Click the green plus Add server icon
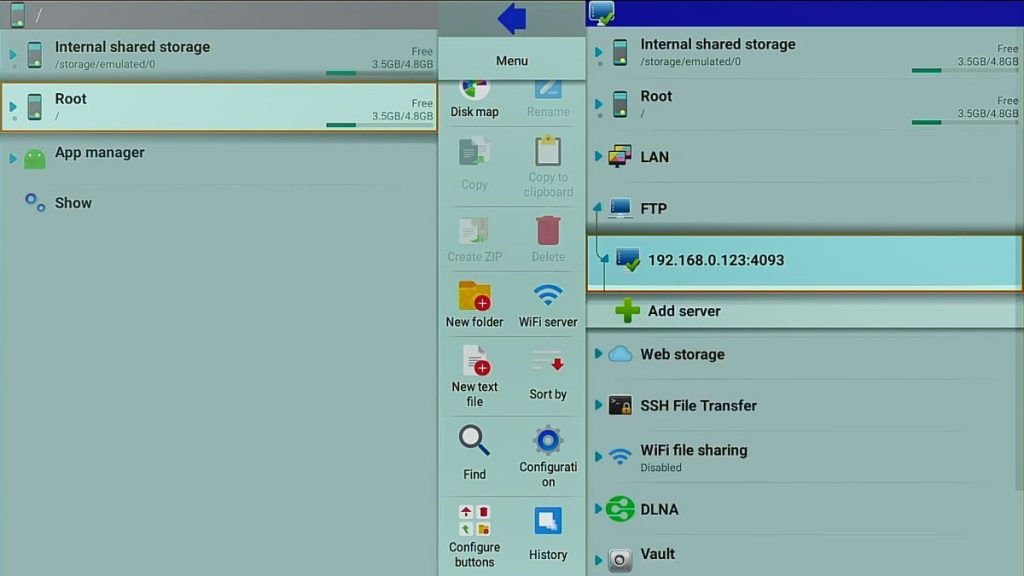The image size is (1024, 576). (x=627, y=311)
